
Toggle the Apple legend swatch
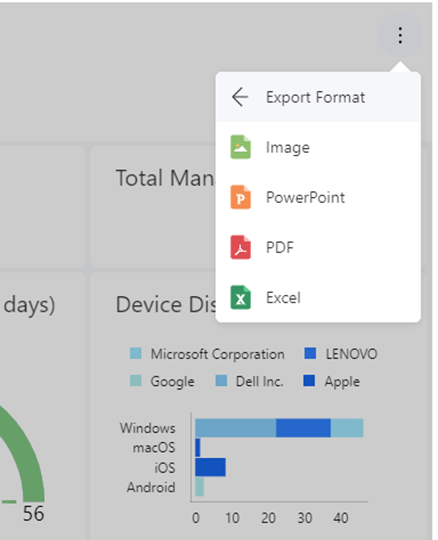[x=309, y=381]
